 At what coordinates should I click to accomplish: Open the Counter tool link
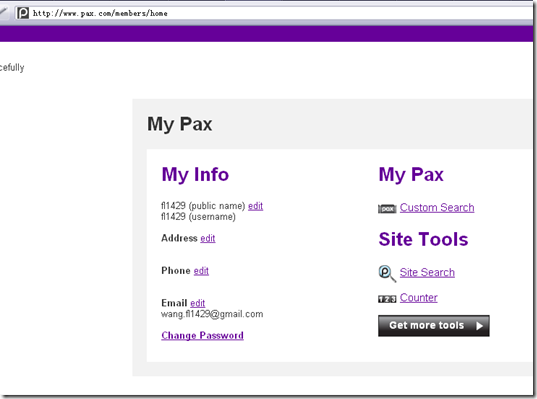pos(419,298)
